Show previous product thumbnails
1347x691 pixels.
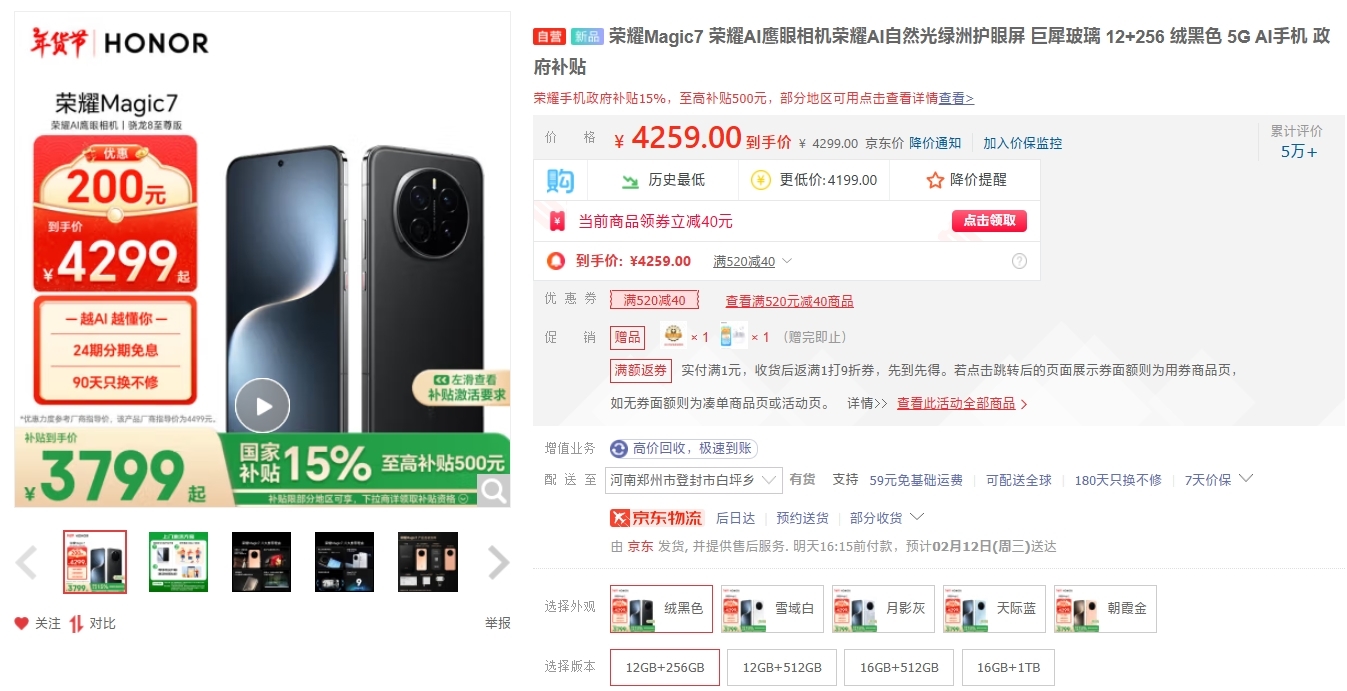(x=27, y=562)
